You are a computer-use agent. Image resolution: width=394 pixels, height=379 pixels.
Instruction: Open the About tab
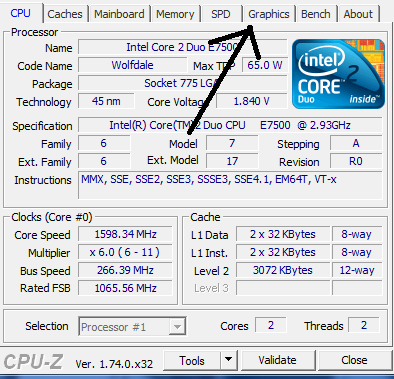click(358, 14)
